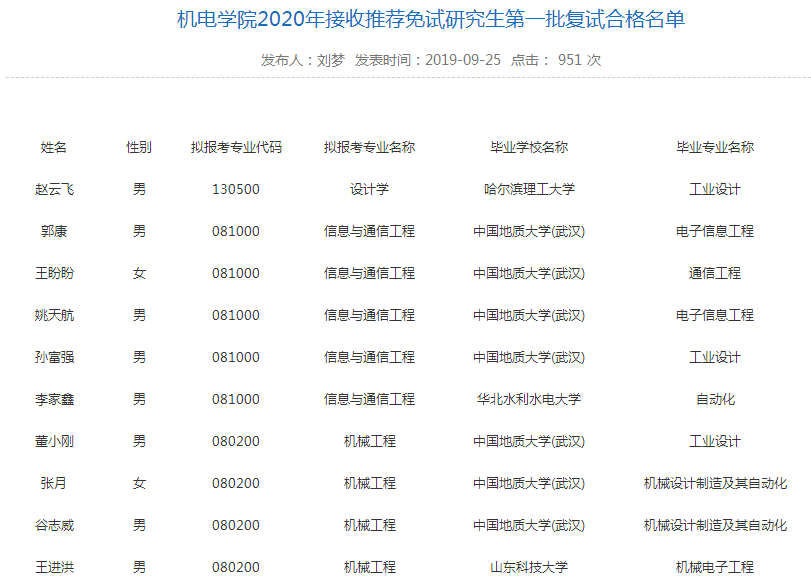This screenshot has width=811, height=585.
Task: Click 机械设计制造及其自动化 in the 谷志威 row
Action: [715, 525]
